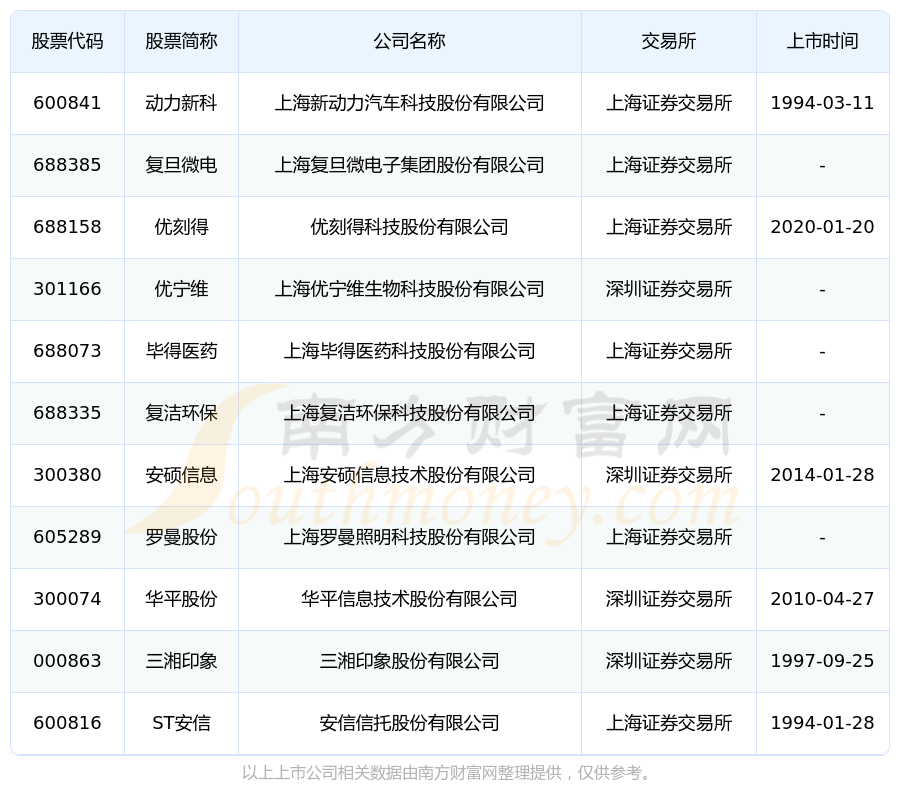Click listing date 2020-01-20
The width and height of the screenshot is (900, 800).
[x=823, y=227]
